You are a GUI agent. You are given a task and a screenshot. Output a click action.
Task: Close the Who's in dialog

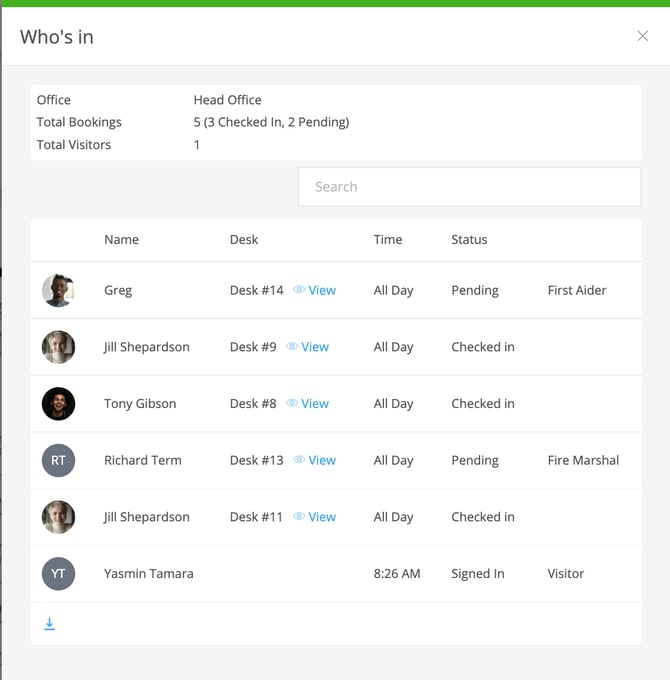point(643,36)
